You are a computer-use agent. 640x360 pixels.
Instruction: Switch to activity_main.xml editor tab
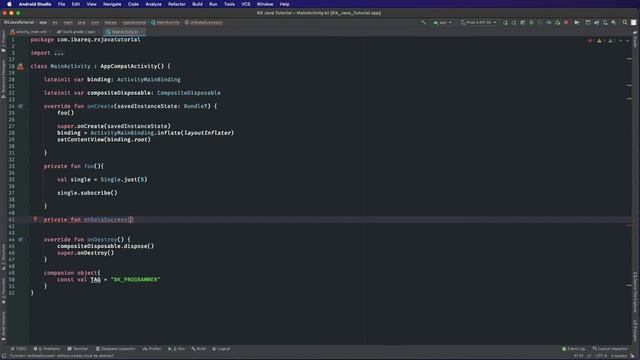pos(29,31)
